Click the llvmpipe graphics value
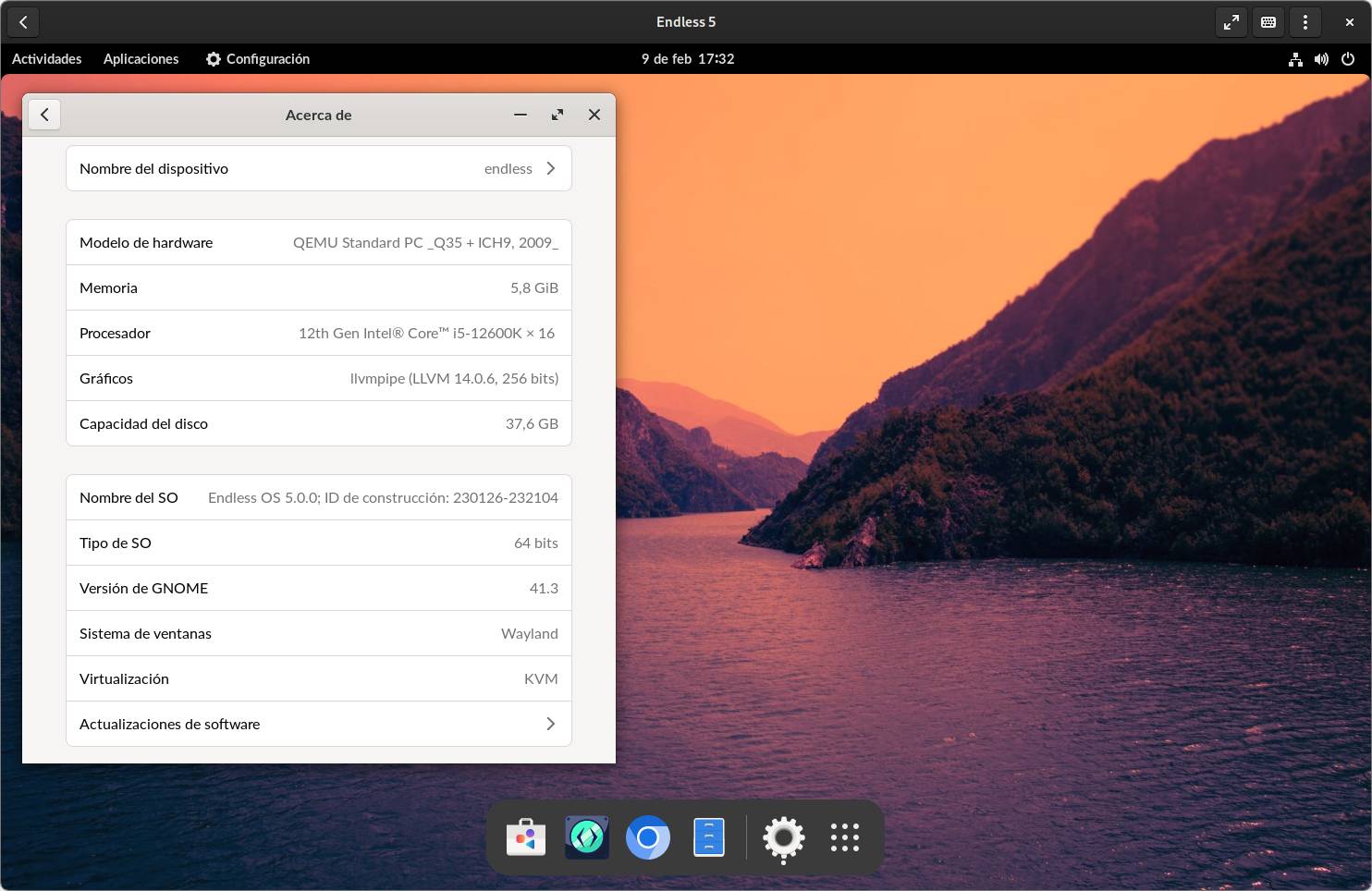Image resolution: width=1372 pixels, height=891 pixels. [x=454, y=378]
